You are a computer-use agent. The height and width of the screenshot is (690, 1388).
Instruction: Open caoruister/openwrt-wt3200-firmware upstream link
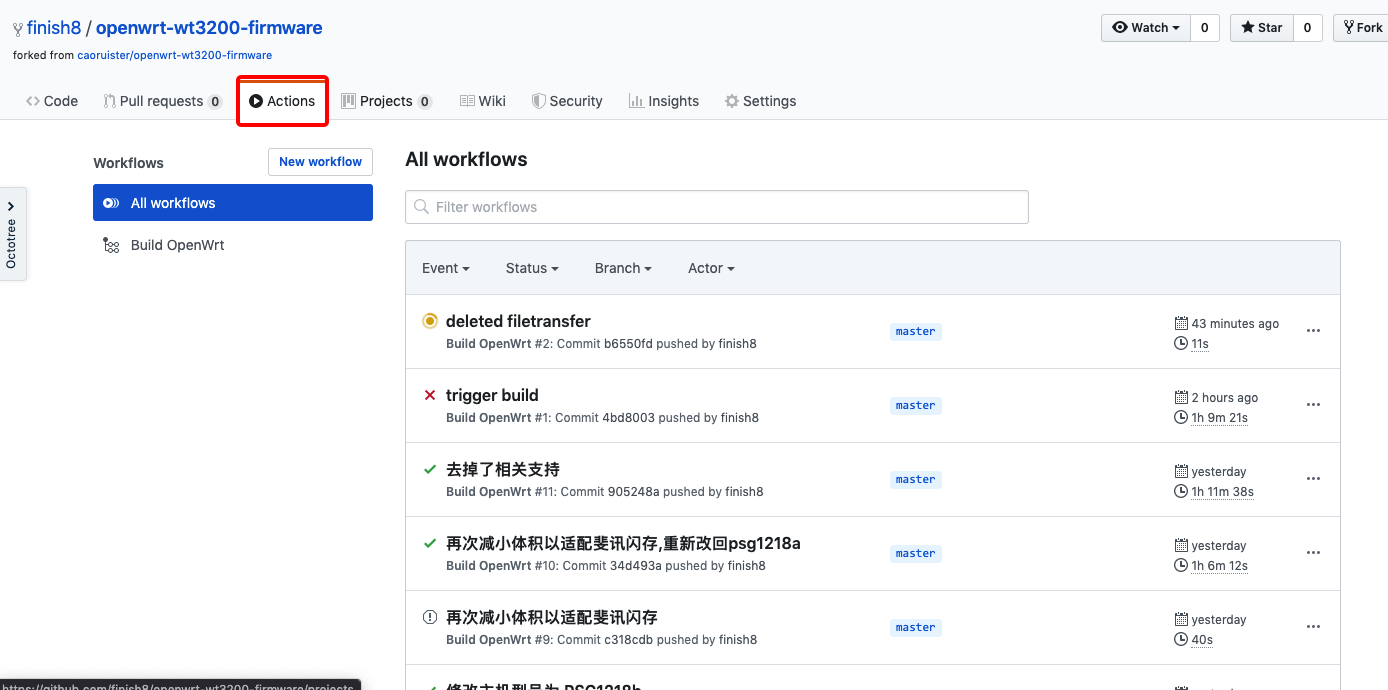[175, 55]
